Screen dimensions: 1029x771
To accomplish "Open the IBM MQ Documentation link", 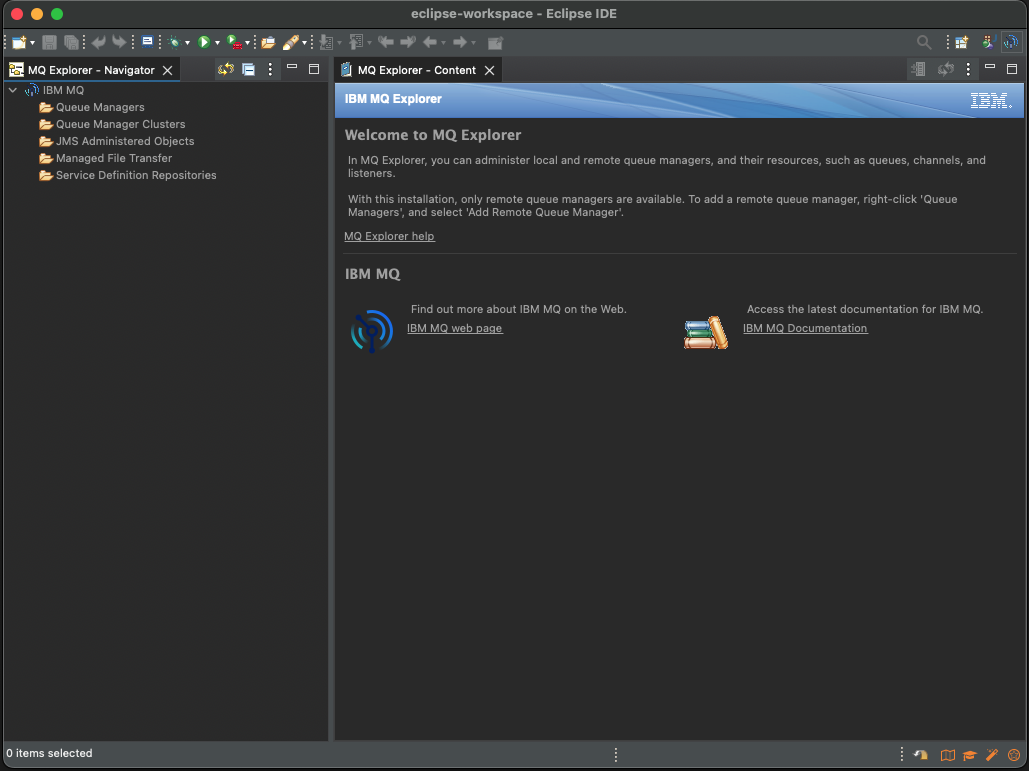I will click(805, 328).
